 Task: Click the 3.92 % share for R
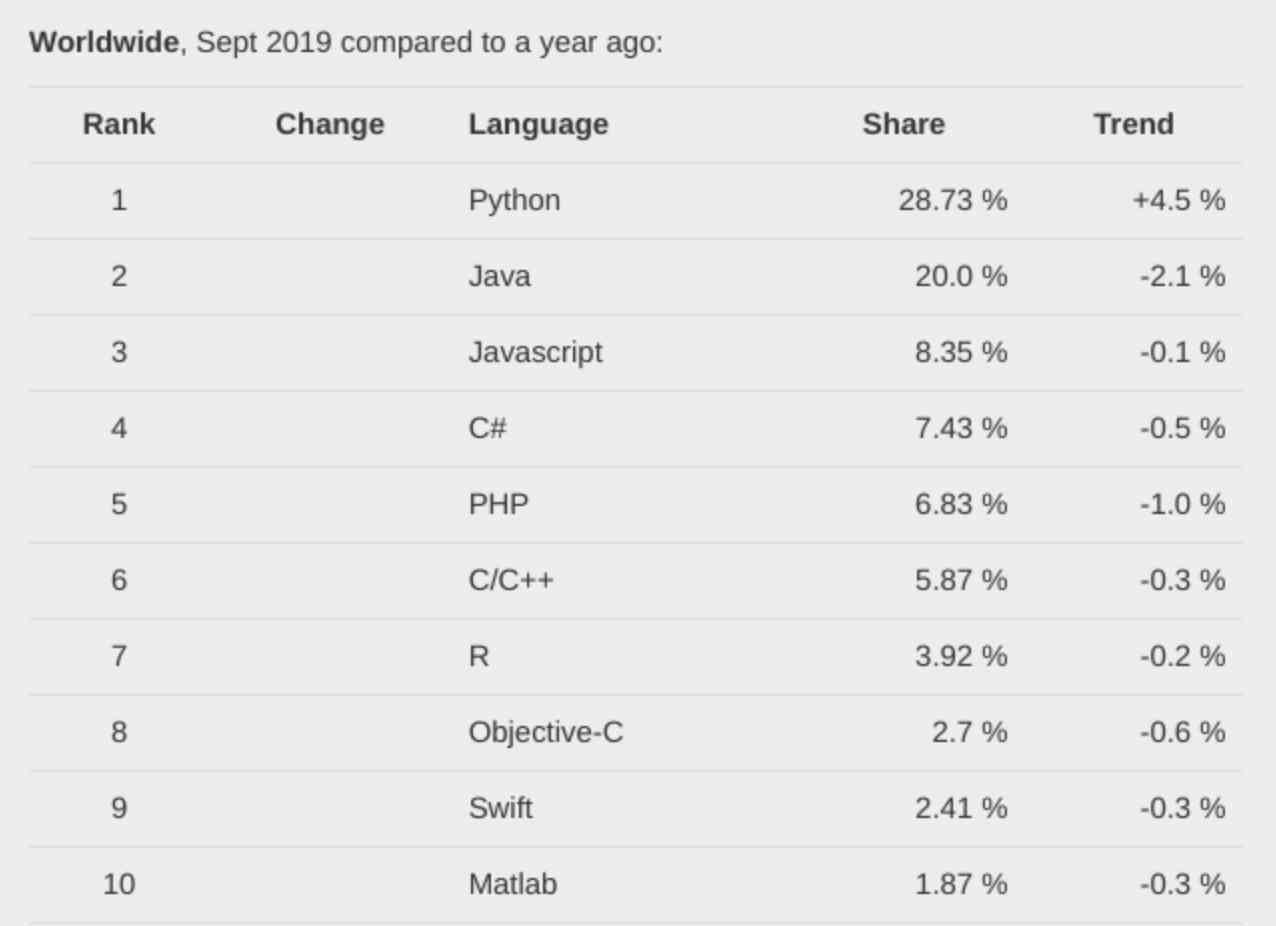[960, 656]
